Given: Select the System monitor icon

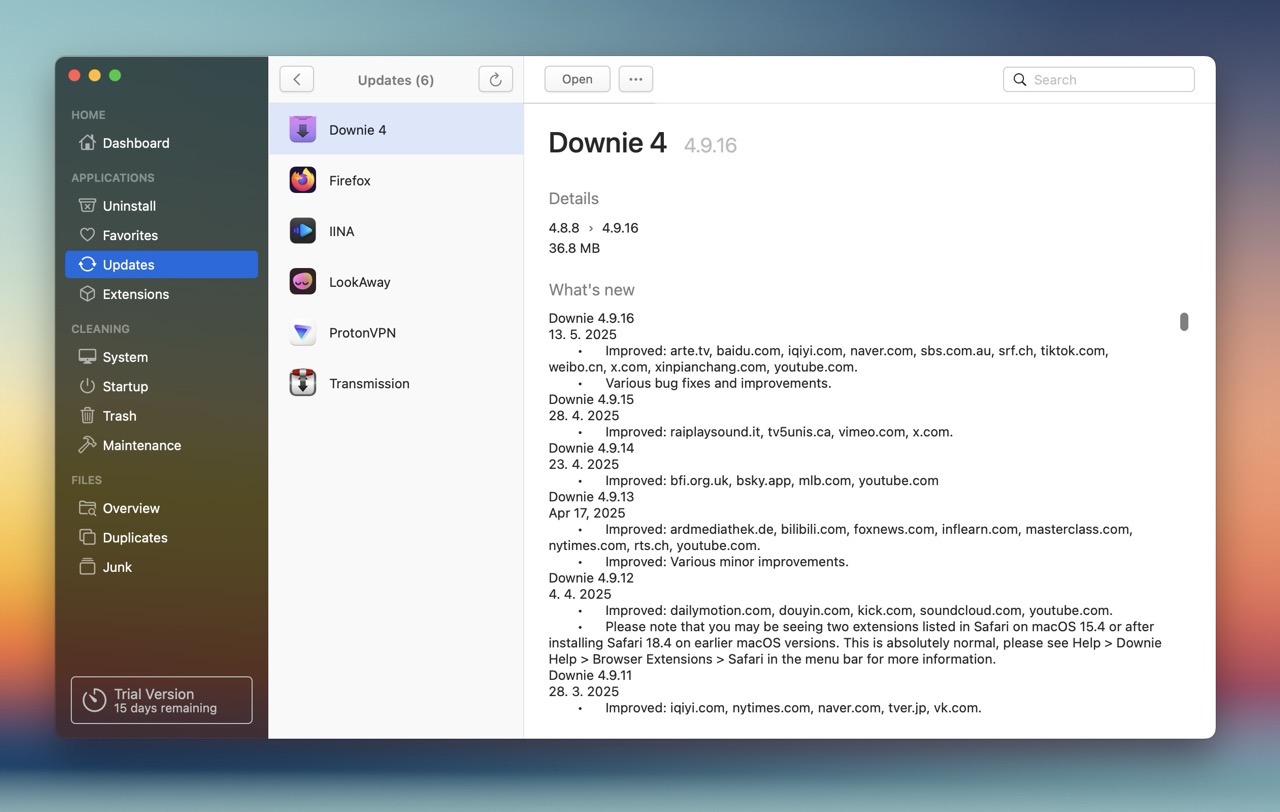Looking at the screenshot, I should [88, 357].
